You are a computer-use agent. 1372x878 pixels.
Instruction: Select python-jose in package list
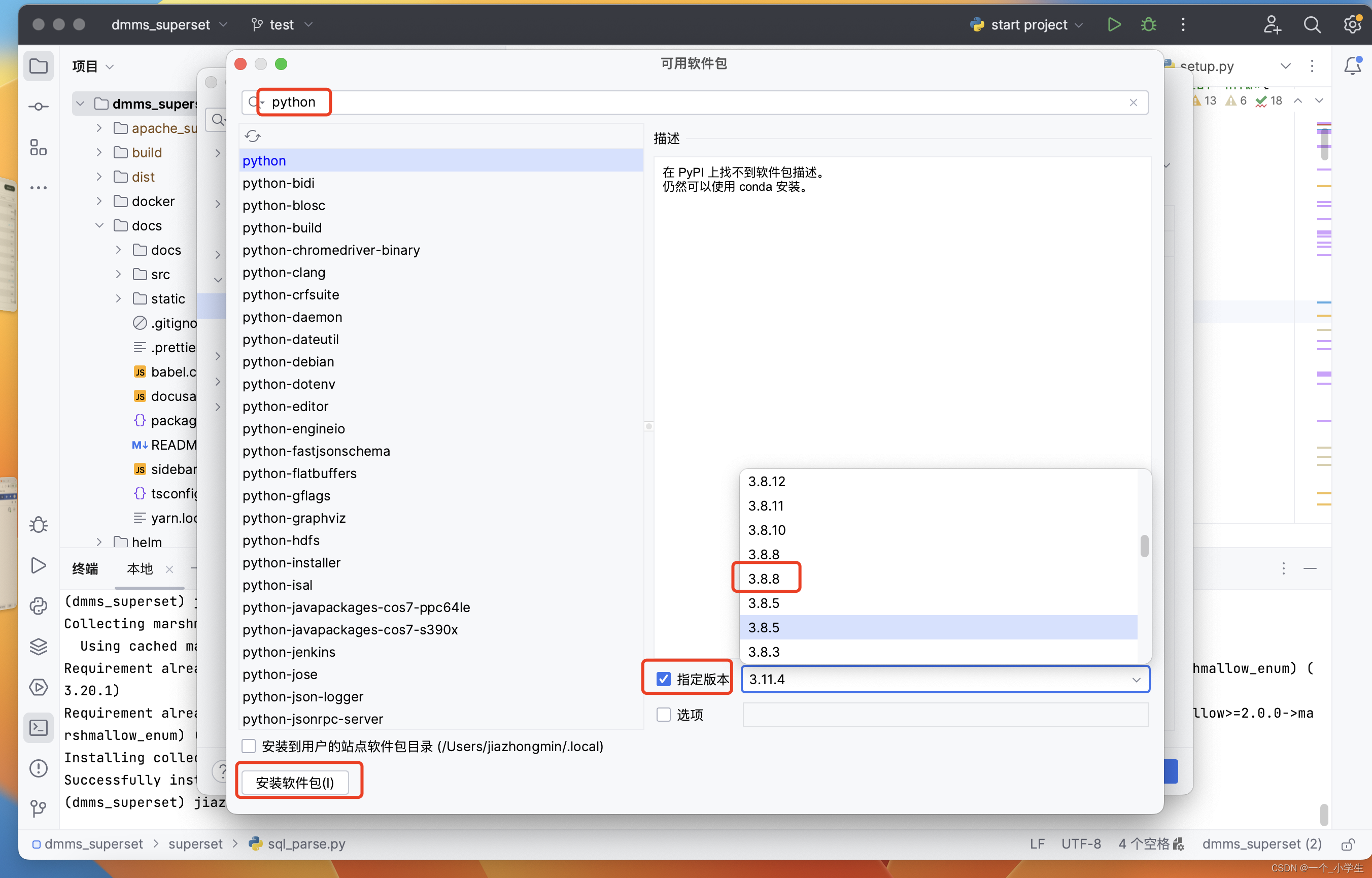point(441,674)
